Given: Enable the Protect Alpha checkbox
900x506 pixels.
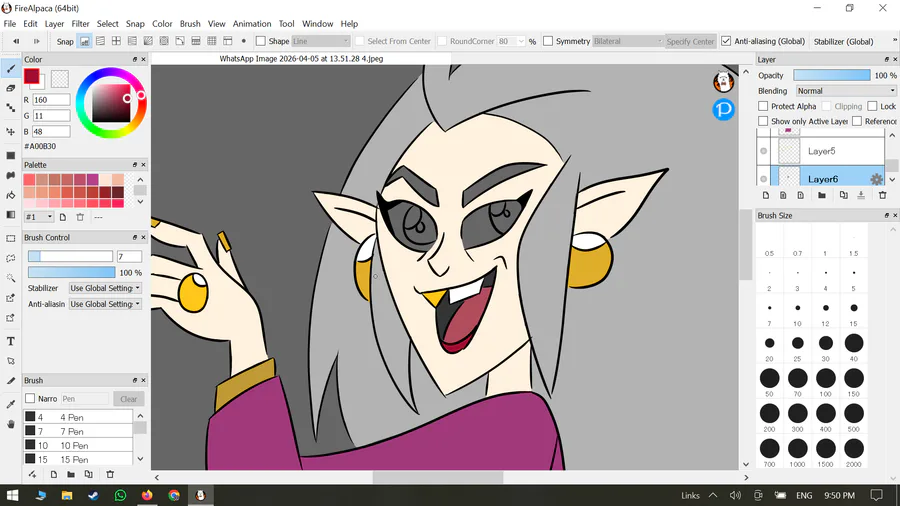Looking at the screenshot, I should [x=764, y=106].
